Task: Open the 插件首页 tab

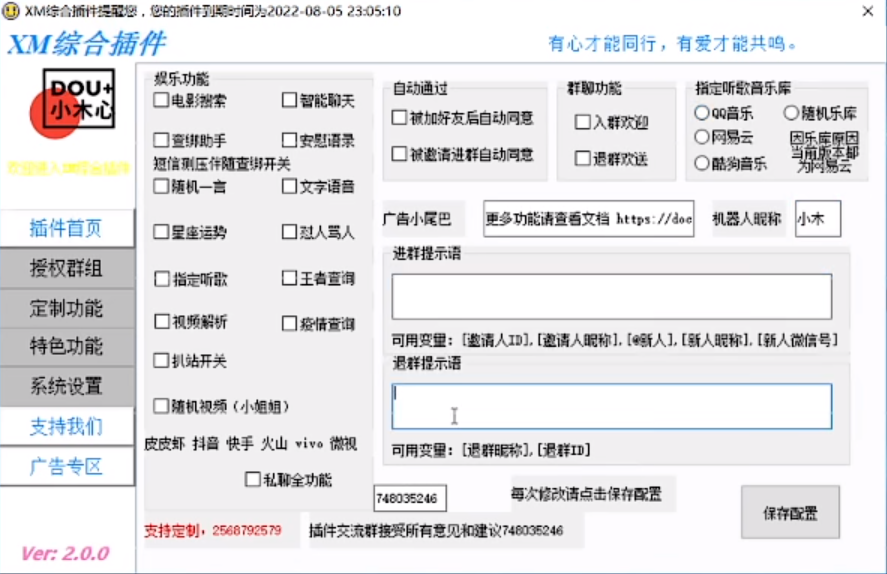Action: [x=66, y=228]
